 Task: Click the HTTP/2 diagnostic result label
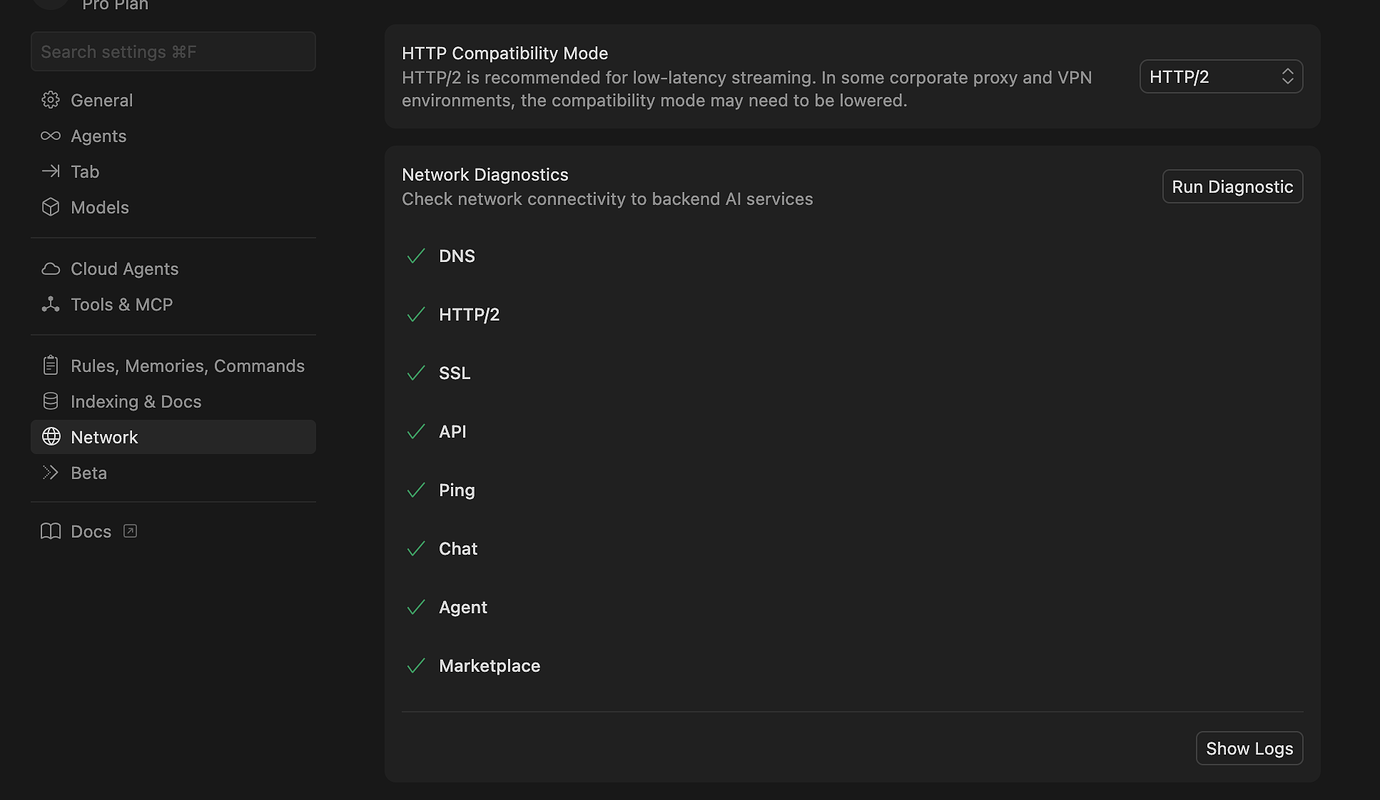469,314
